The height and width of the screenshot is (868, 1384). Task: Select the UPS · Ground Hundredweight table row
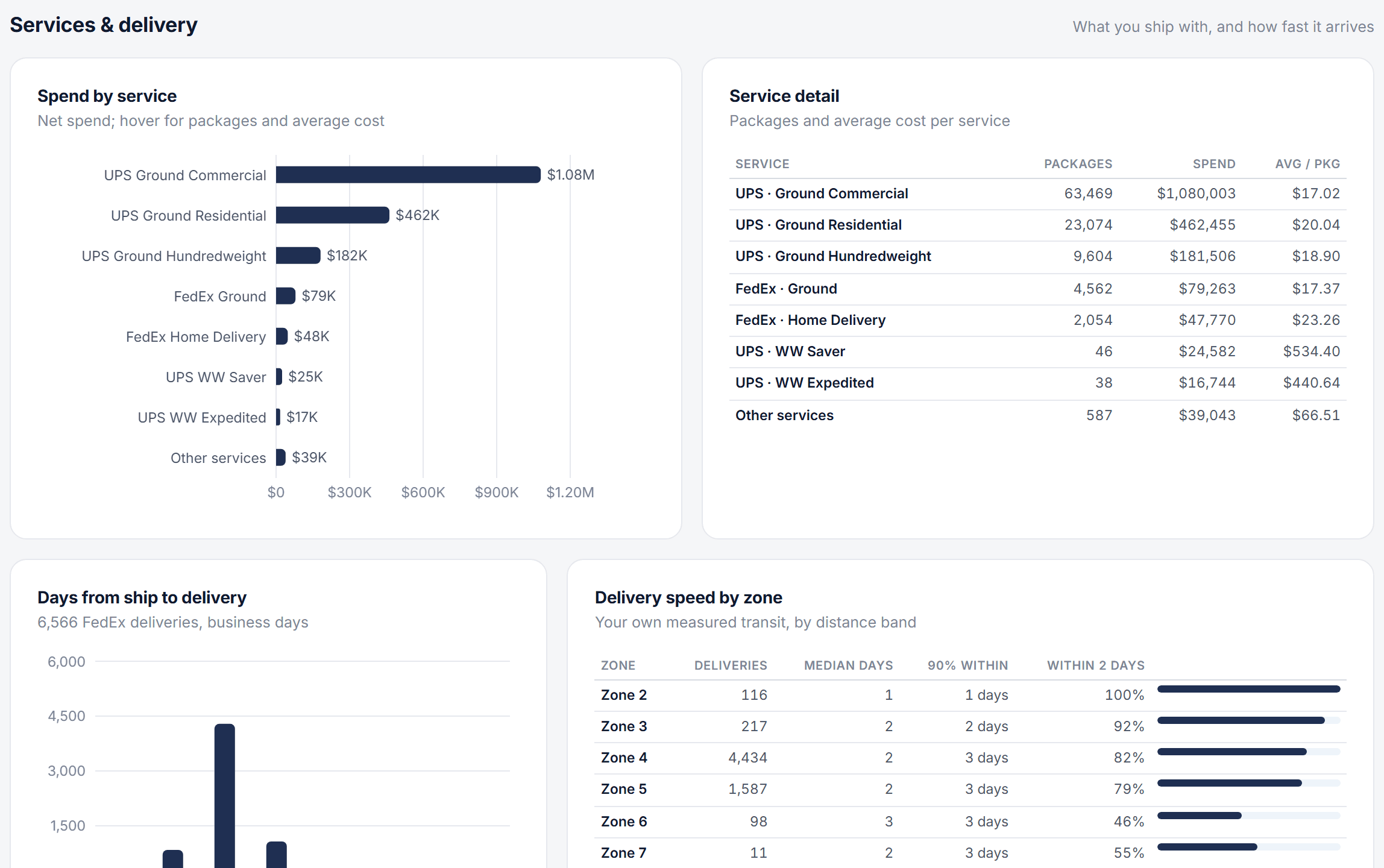pyautogui.click(x=1037, y=256)
